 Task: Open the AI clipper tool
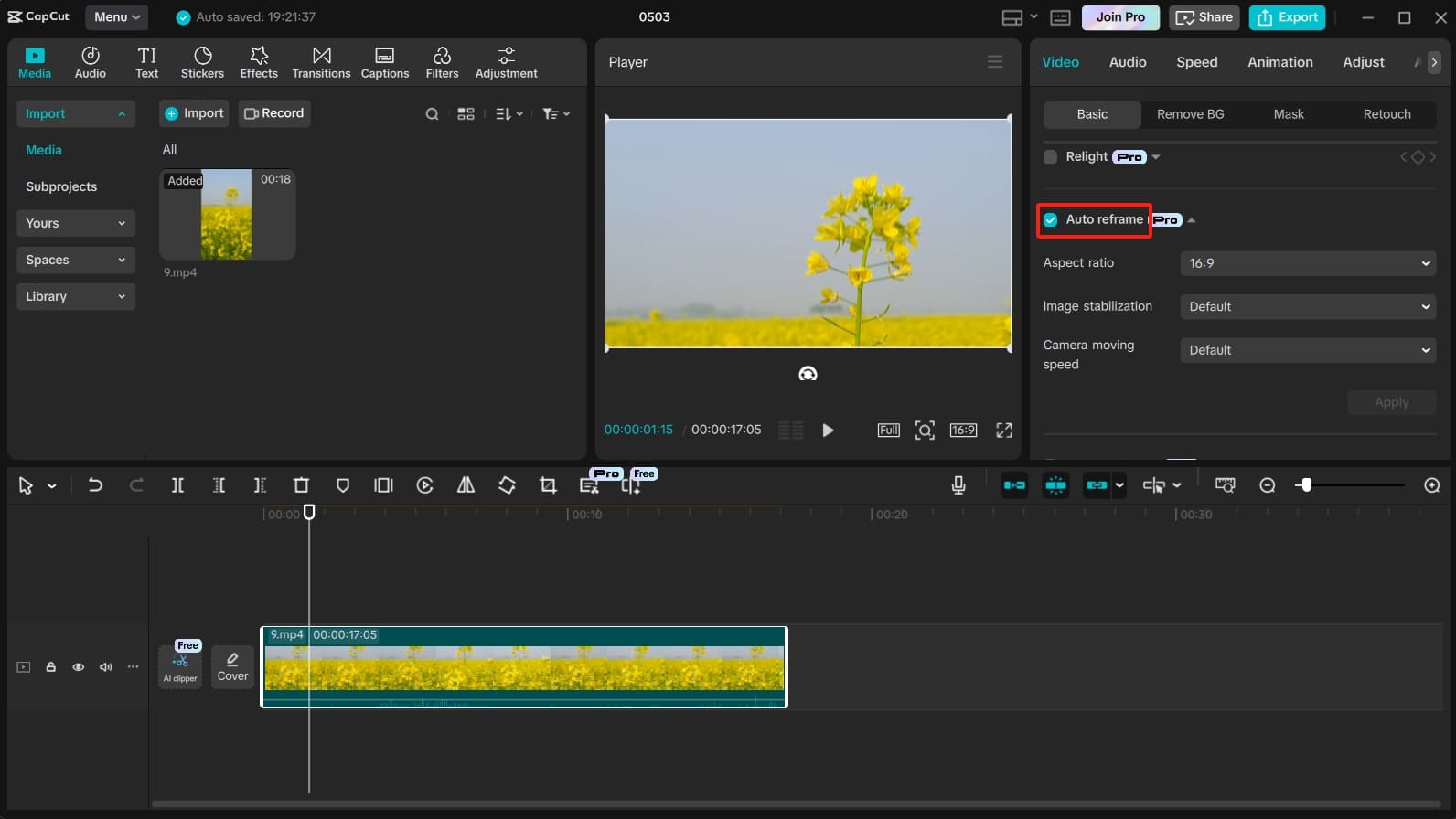(x=180, y=666)
